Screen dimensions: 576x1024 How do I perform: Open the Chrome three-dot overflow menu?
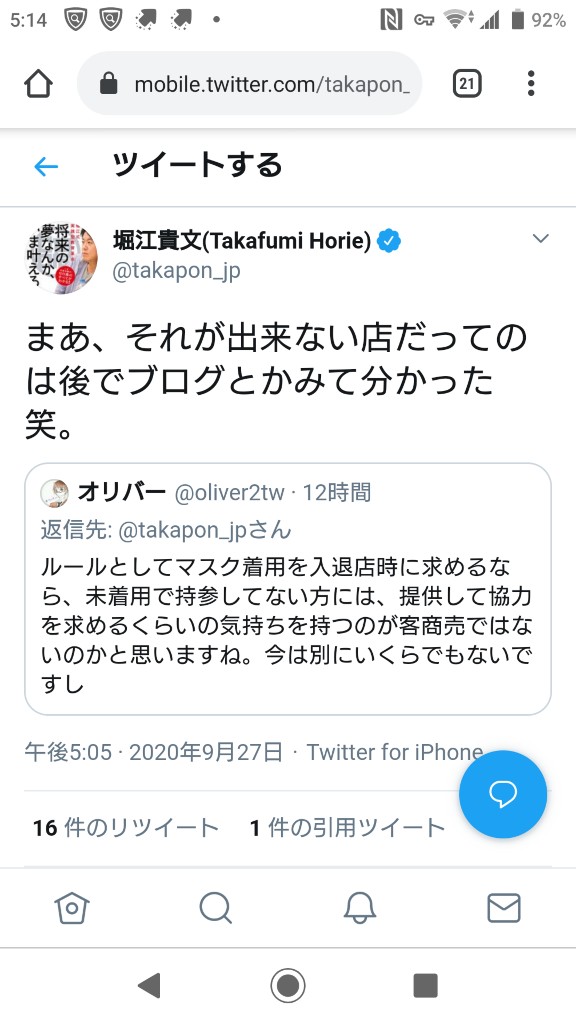(531, 84)
